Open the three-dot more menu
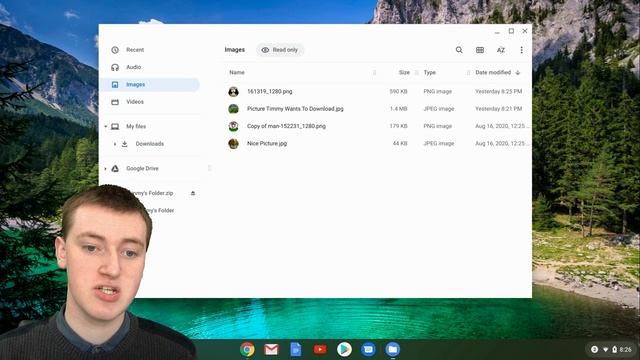640x360 pixels. point(521,50)
